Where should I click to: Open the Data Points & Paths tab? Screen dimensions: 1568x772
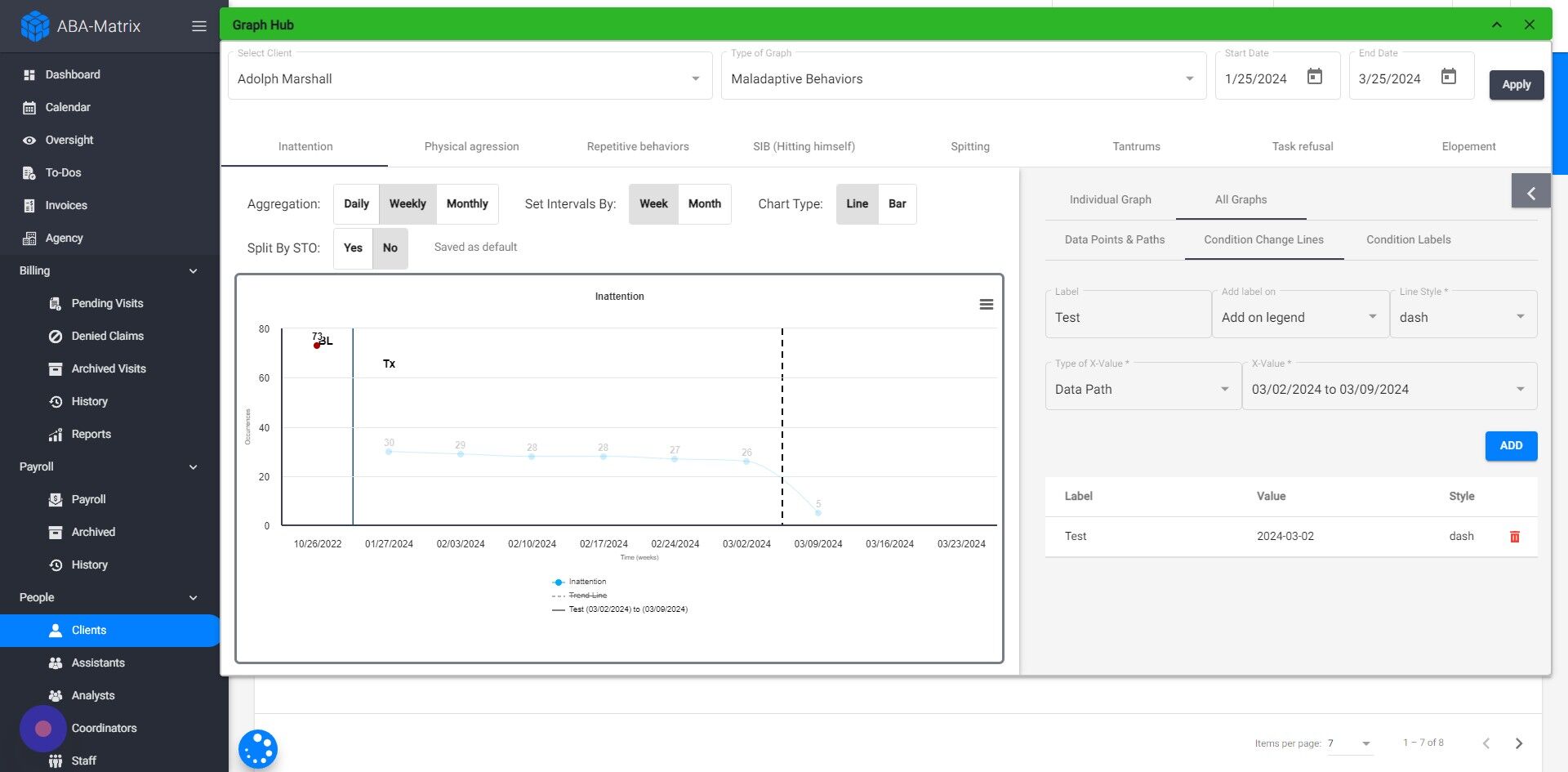pos(1114,240)
